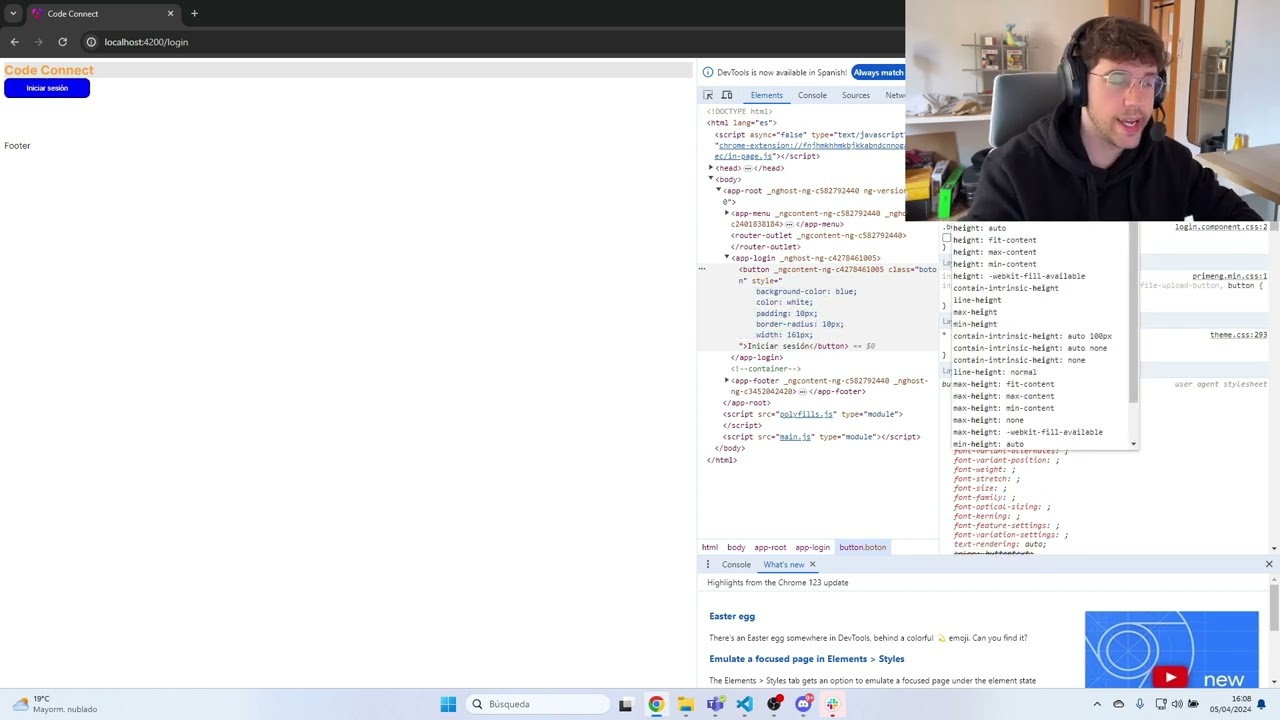Open the Chrome icon in the taskbar

click(656, 704)
